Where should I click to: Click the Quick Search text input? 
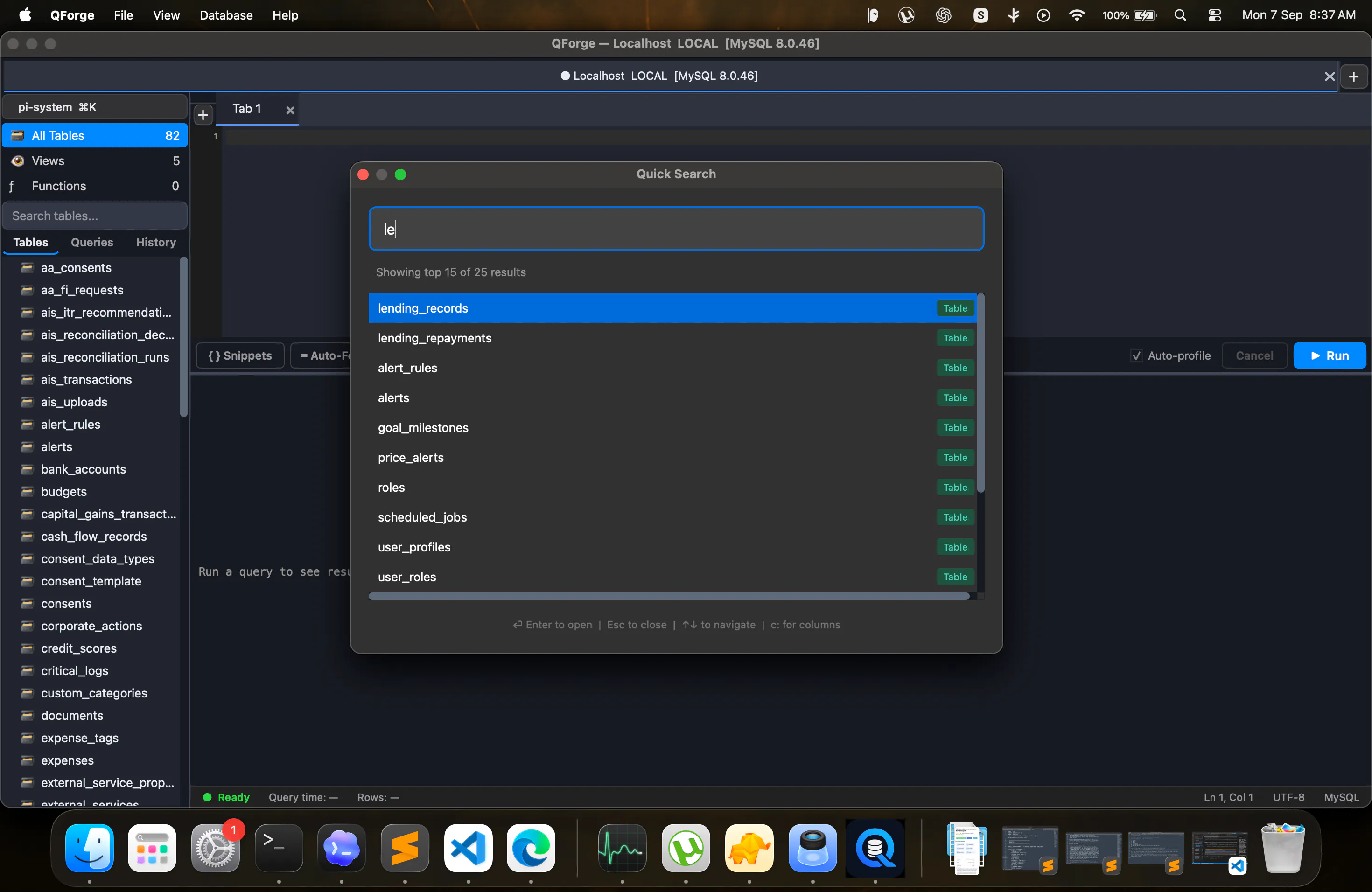(676, 229)
